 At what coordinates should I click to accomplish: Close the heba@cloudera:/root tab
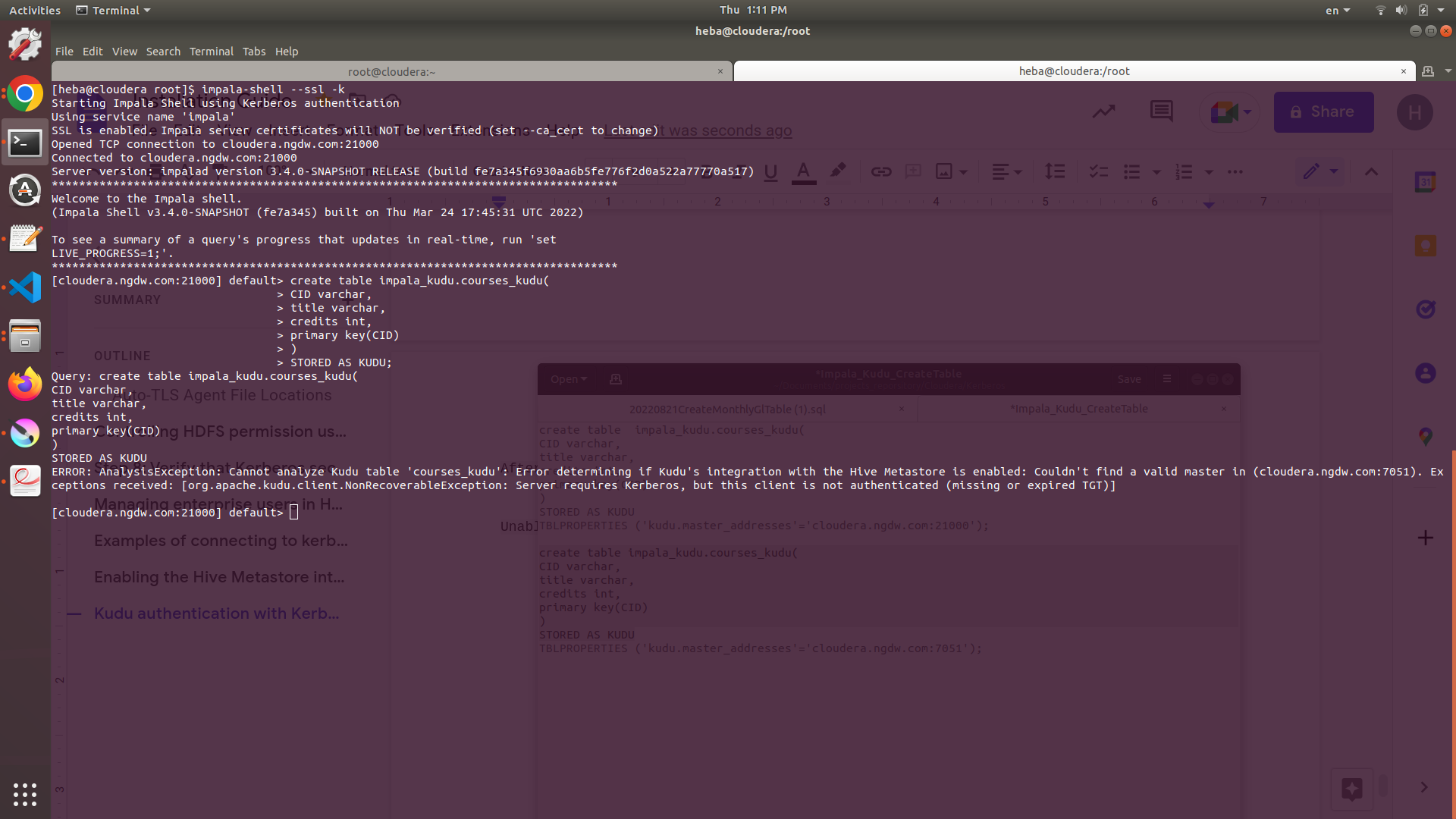(x=1403, y=71)
